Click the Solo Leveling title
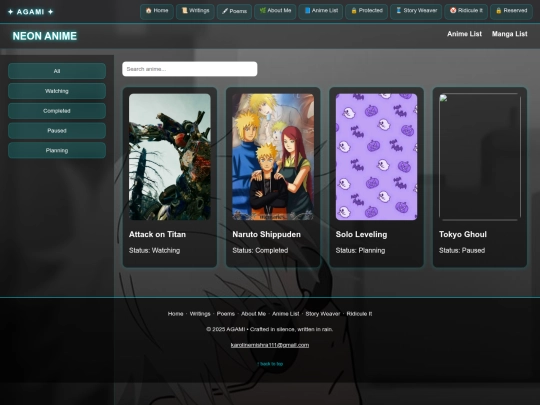The width and height of the screenshot is (540, 405). pyautogui.click(x=361, y=234)
